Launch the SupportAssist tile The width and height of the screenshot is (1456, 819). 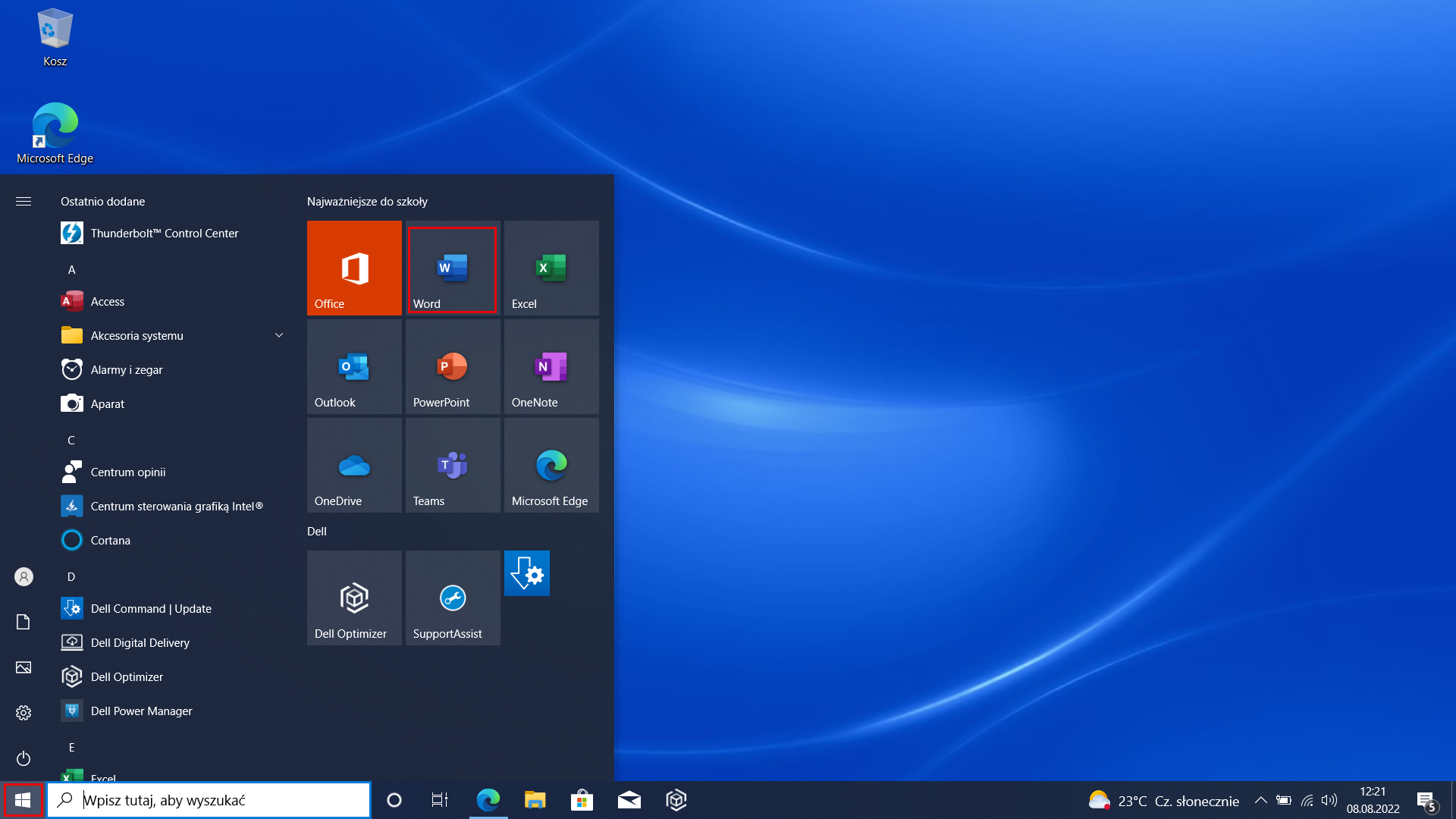tap(453, 598)
